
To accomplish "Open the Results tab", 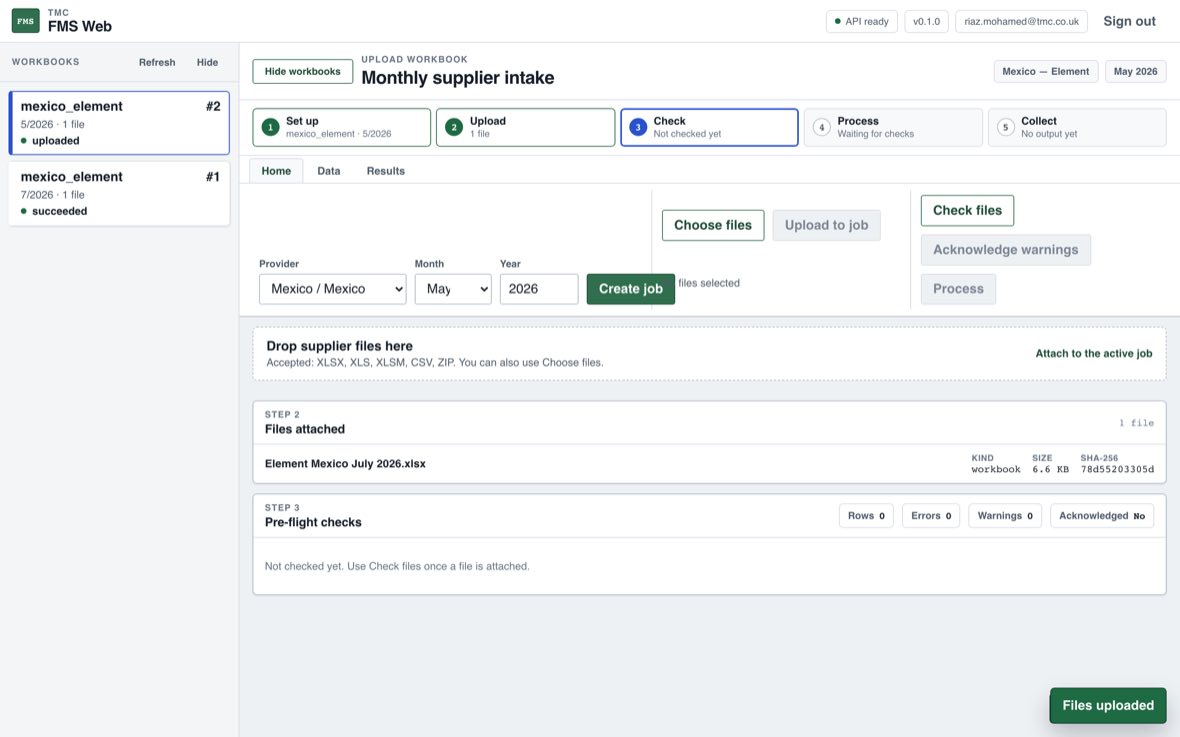I will [385, 171].
